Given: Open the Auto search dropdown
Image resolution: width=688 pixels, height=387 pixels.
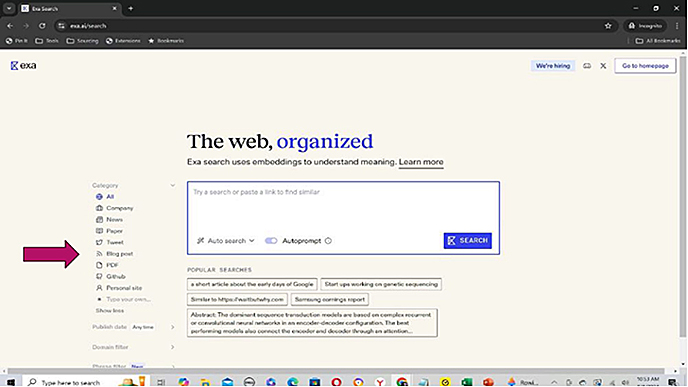Looking at the screenshot, I should pos(226,240).
